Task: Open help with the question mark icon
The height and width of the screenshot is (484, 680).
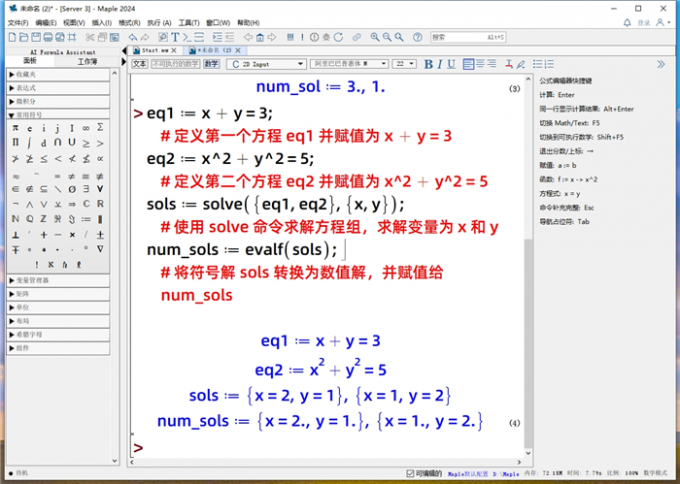Action: tap(418, 37)
